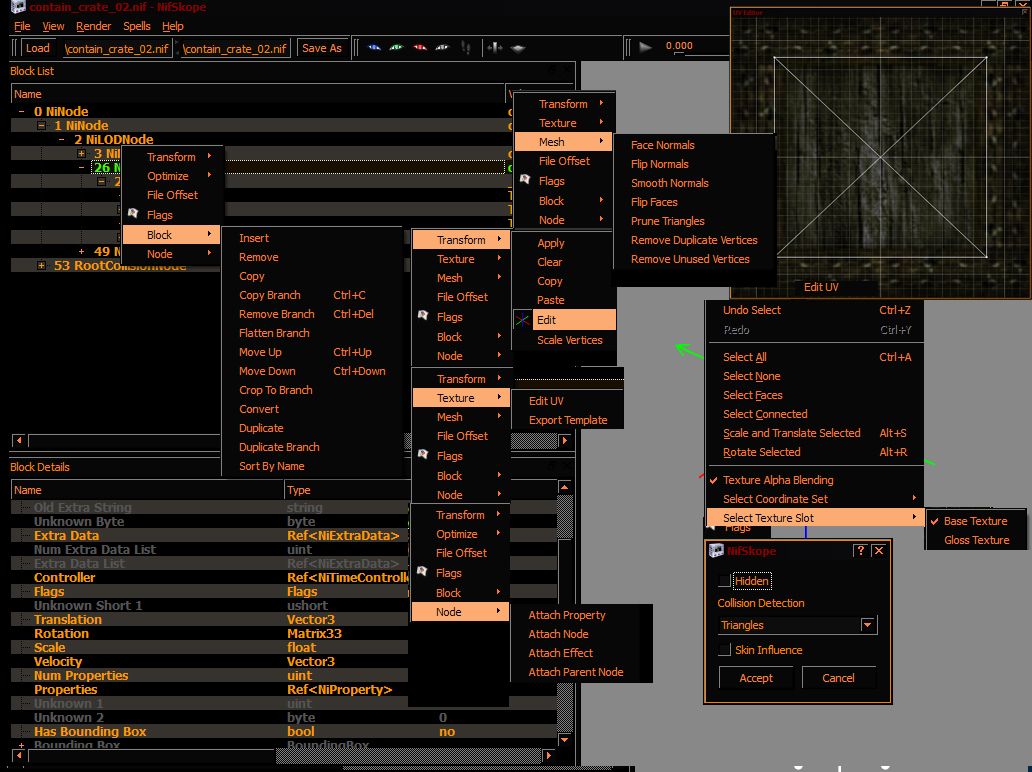Click the save file path field
The height and width of the screenshot is (772, 1032).
[235, 49]
